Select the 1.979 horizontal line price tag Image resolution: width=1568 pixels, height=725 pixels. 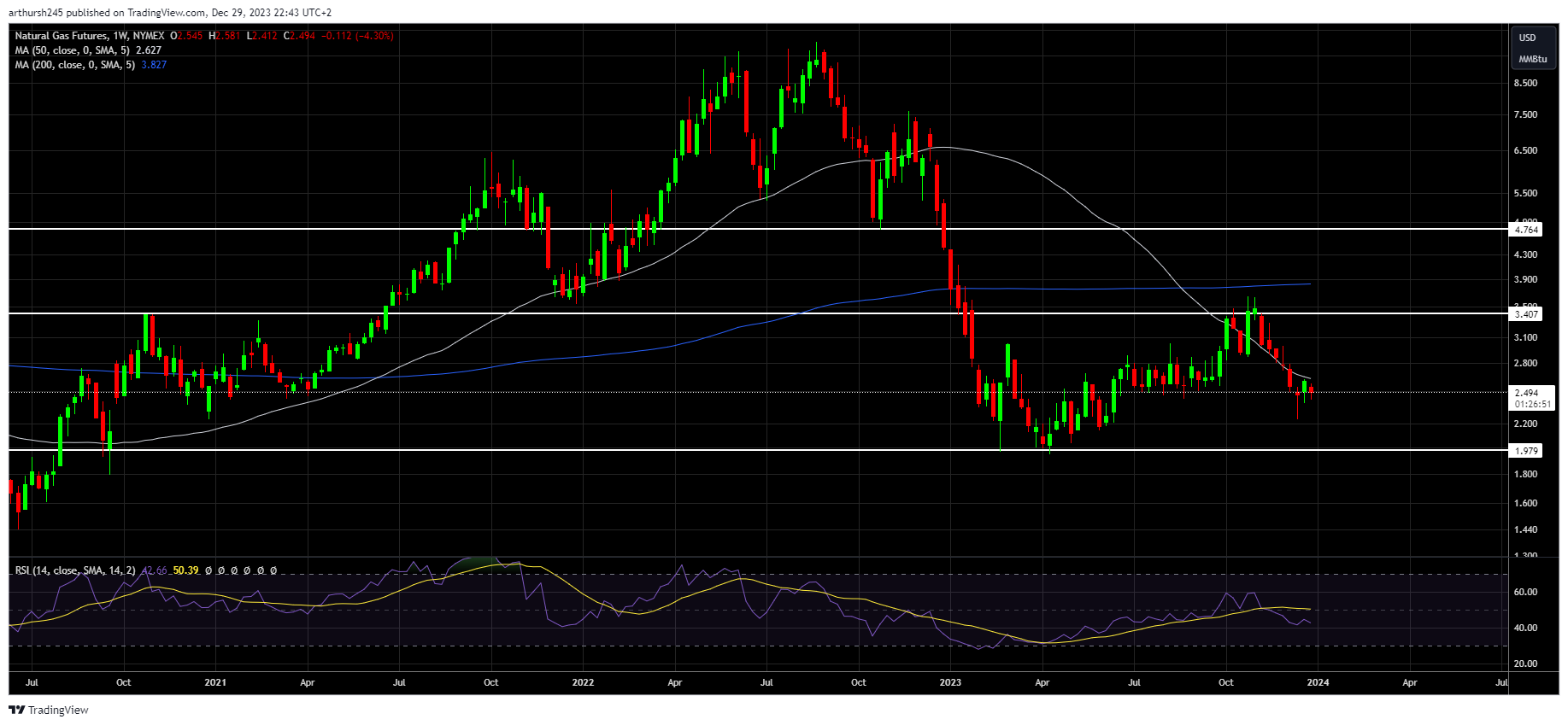tap(1526, 451)
